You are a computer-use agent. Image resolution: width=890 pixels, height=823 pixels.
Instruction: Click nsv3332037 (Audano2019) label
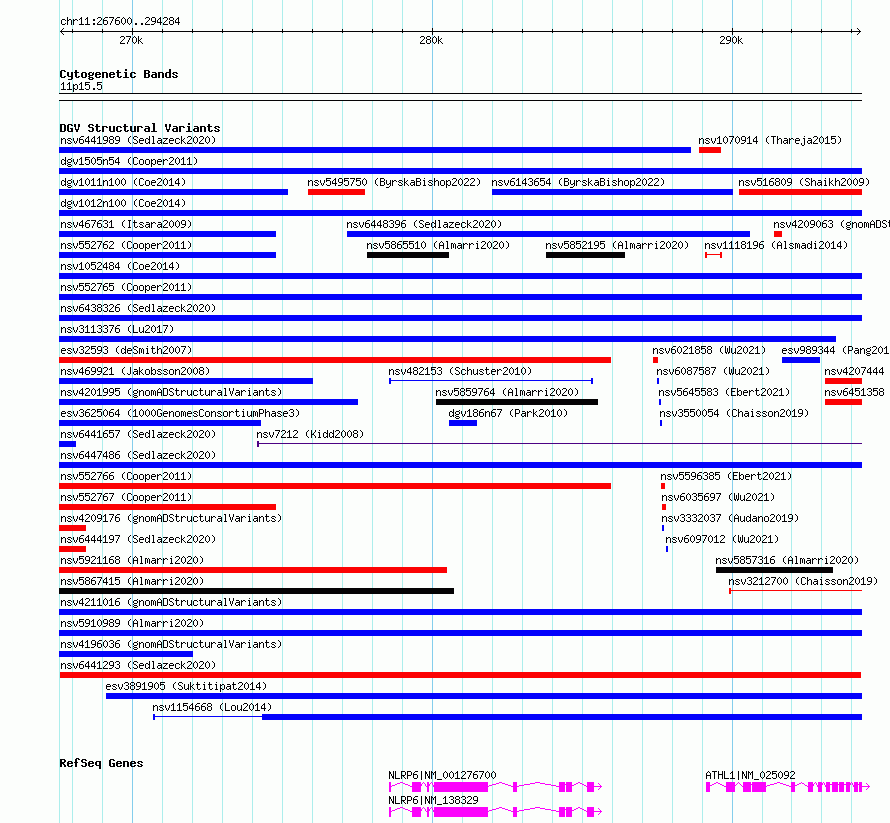pyautogui.click(x=730, y=518)
